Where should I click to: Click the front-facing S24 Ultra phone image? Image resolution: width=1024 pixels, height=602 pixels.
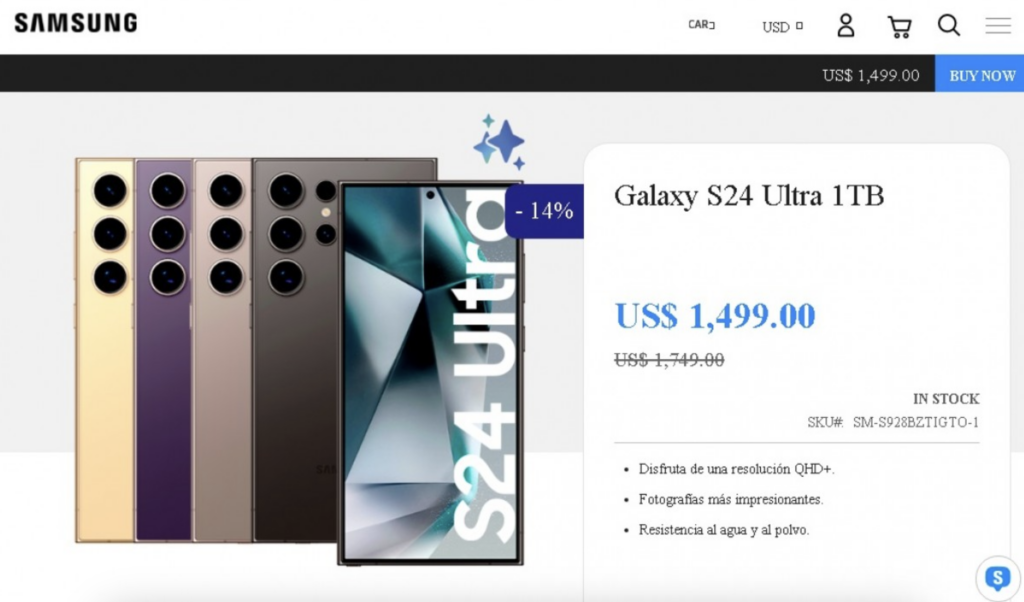pos(431,373)
